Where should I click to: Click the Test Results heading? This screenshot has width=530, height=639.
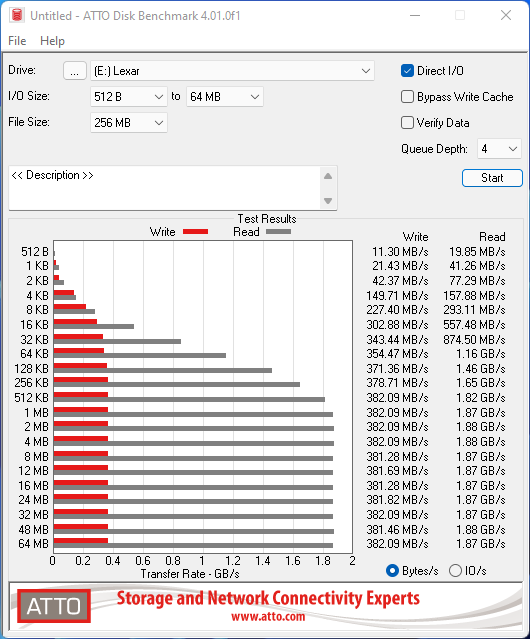(x=267, y=219)
